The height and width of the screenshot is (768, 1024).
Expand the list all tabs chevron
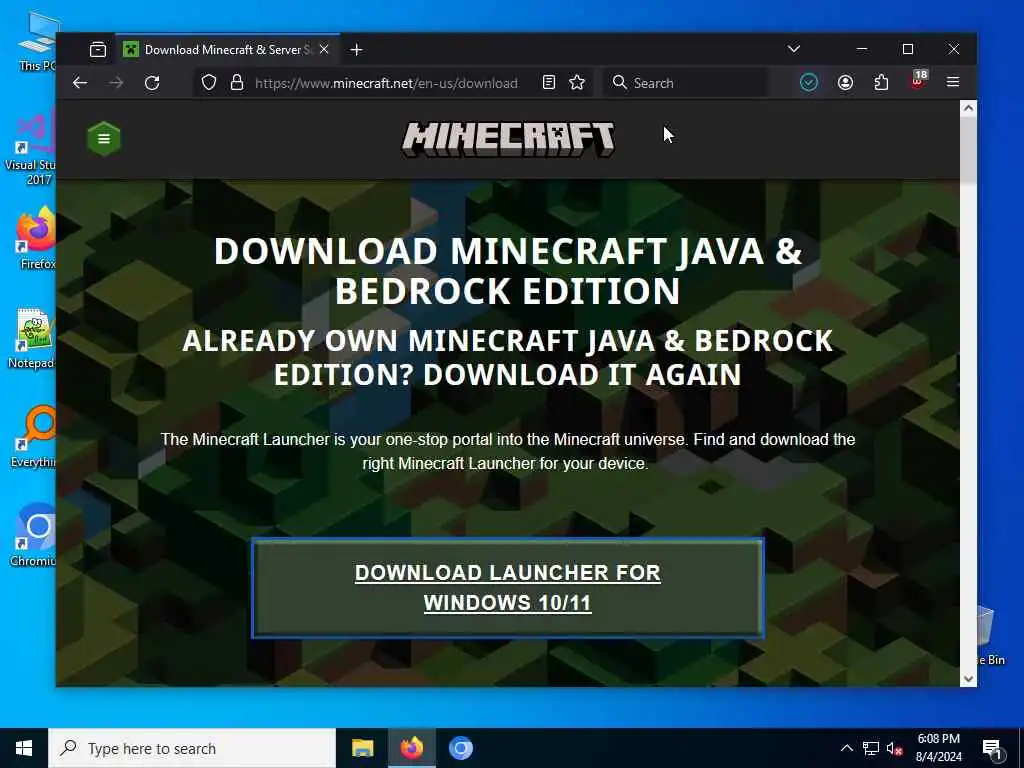click(794, 49)
